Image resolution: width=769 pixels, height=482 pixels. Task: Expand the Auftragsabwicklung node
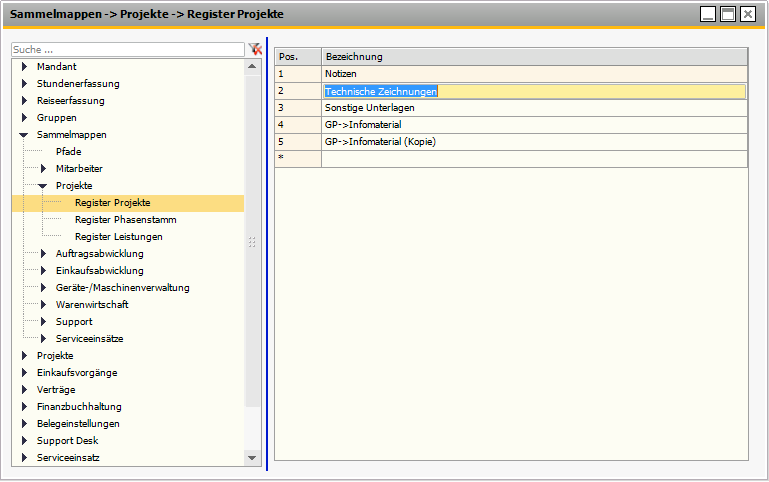[43, 254]
